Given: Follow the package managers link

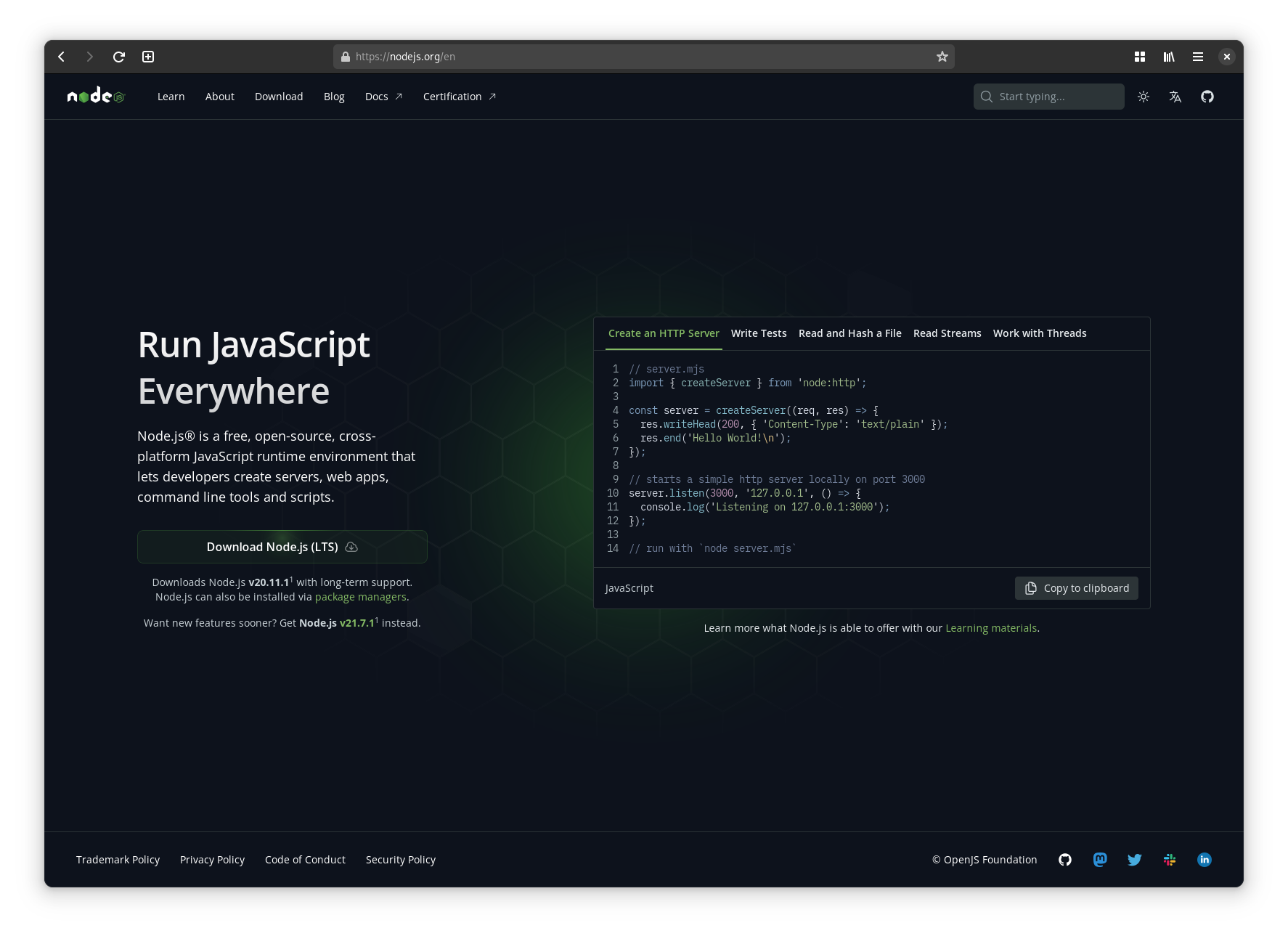Looking at the screenshot, I should [x=361, y=597].
